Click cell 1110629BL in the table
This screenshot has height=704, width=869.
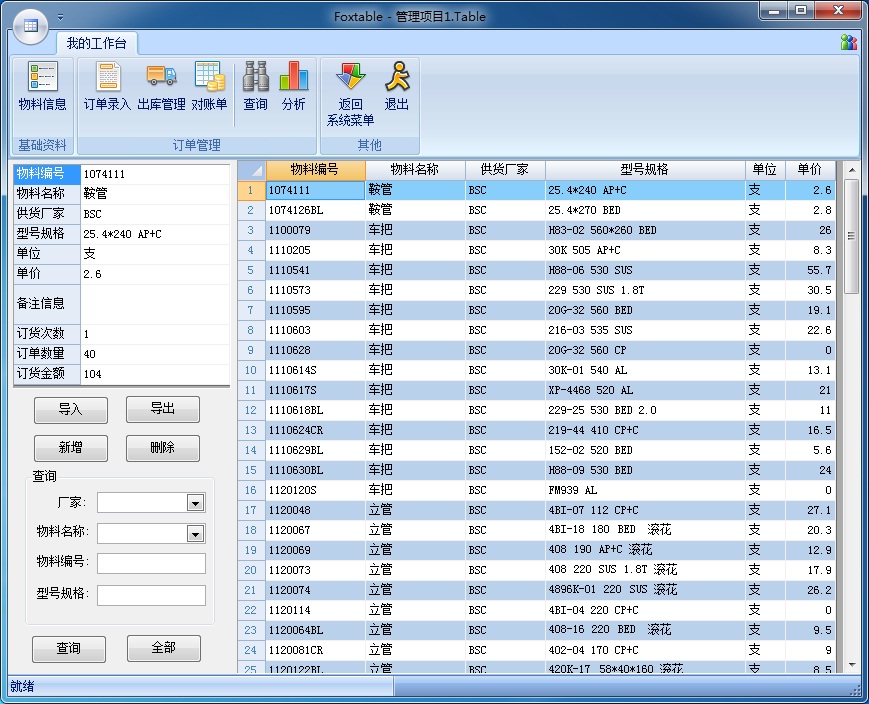coord(315,450)
